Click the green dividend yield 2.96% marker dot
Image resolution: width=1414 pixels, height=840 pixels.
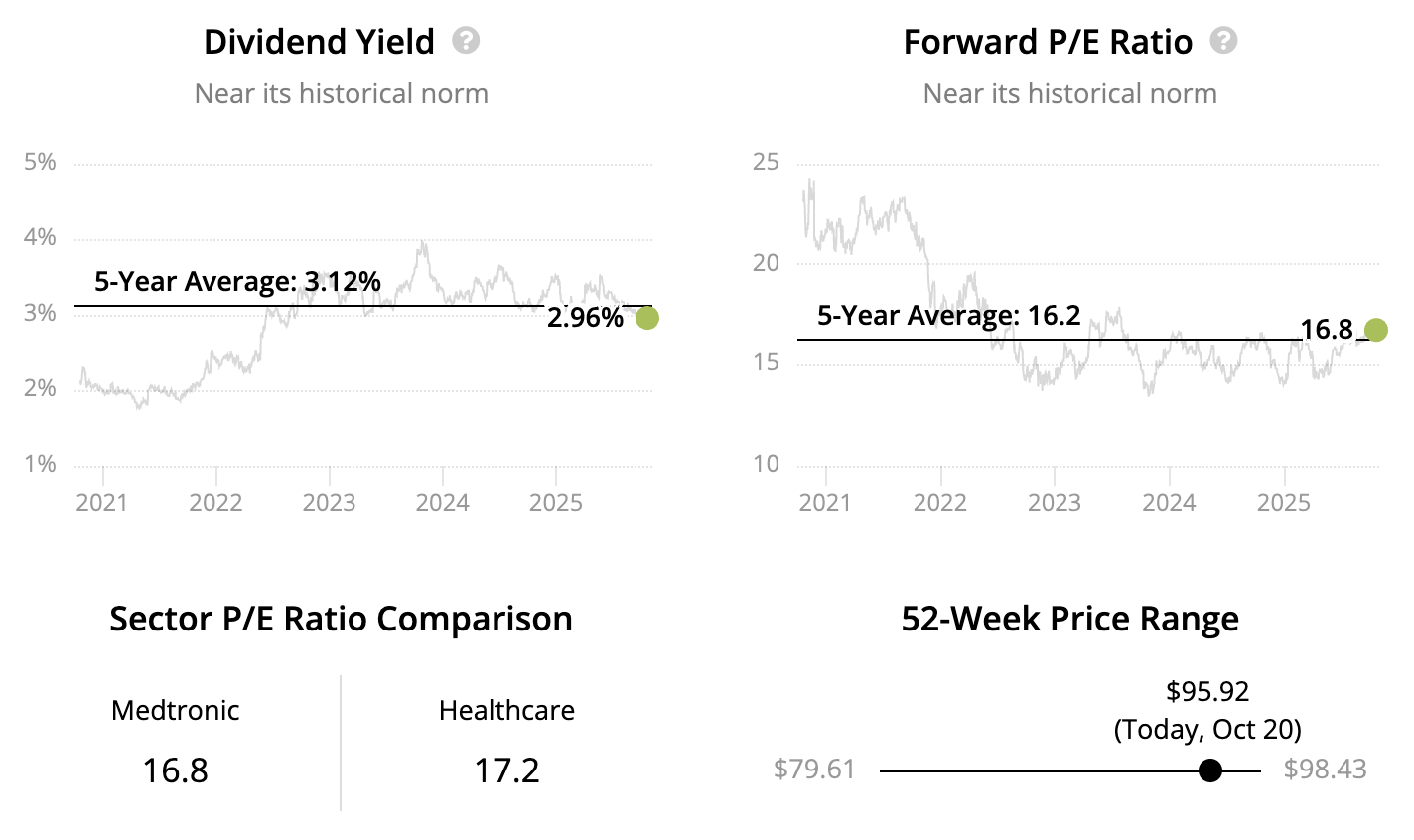(646, 318)
